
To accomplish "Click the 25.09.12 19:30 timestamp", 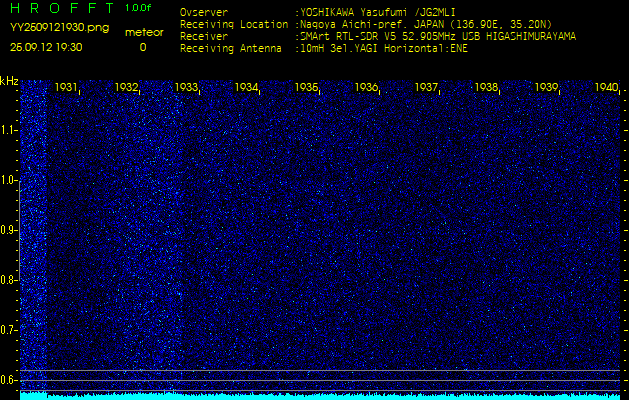I will point(46,47).
